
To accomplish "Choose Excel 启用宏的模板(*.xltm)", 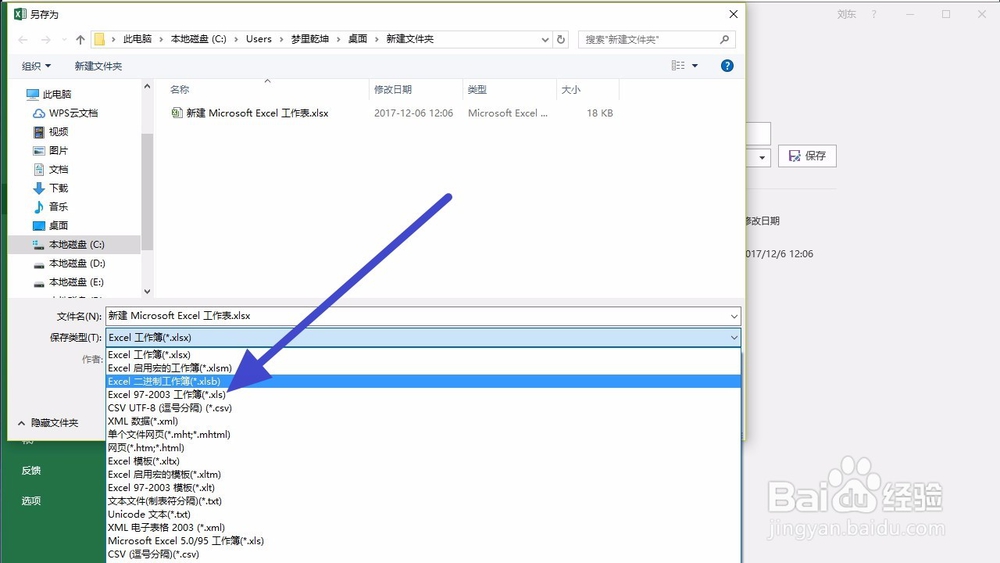I will 423,475.
